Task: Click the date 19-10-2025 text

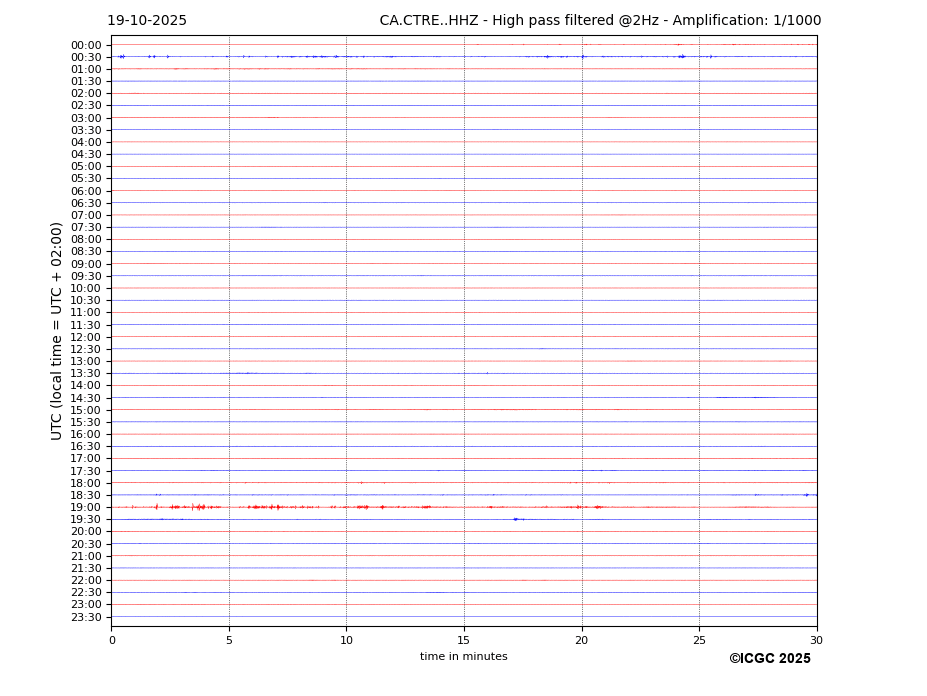Action: click(x=147, y=21)
